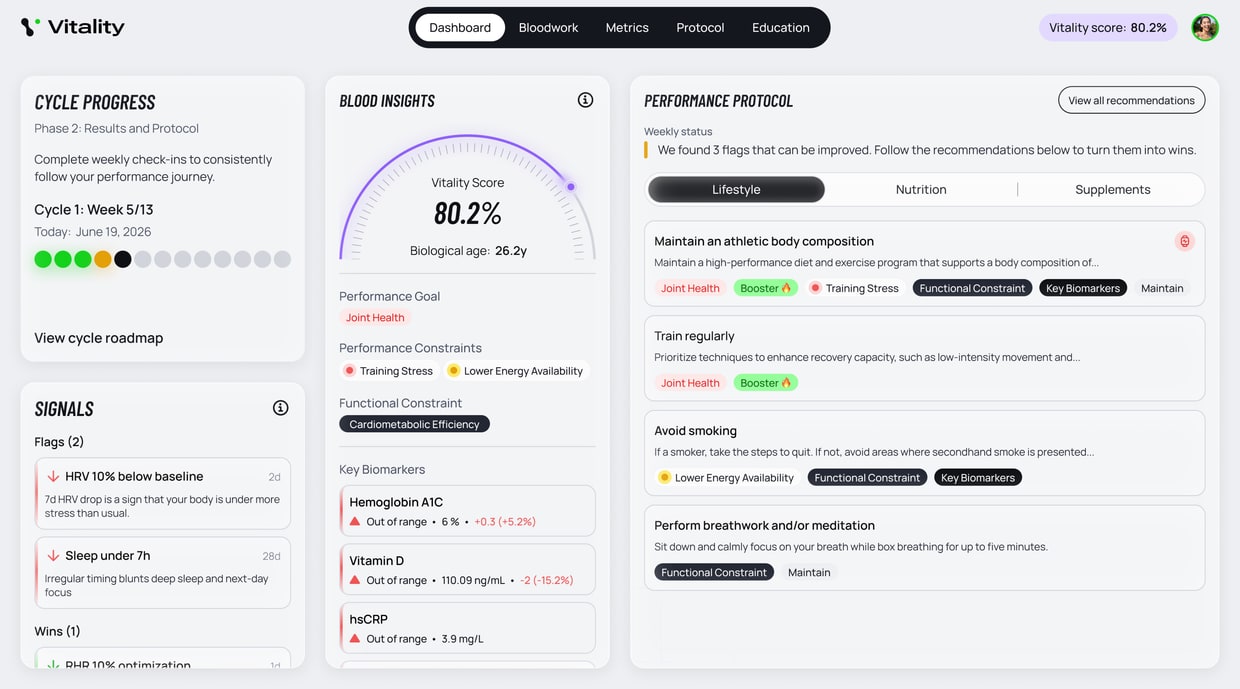Click the Vitality logo icon
This screenshot has width=1240, height=689.
click(31, 27)
